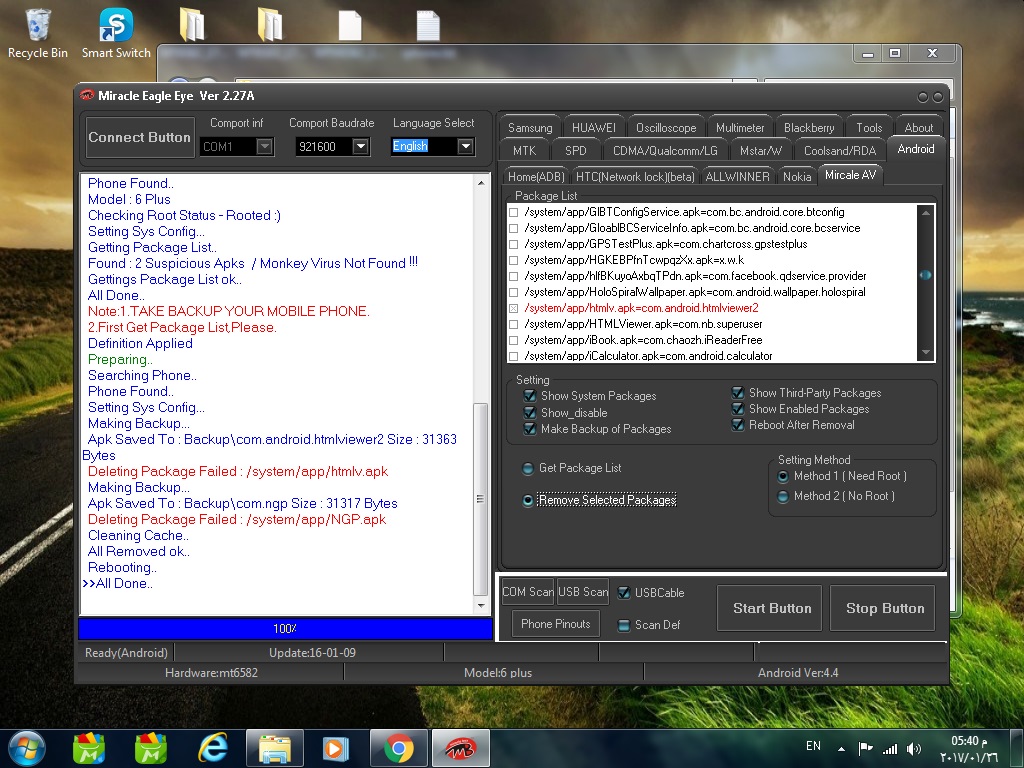This screenshot has width=1024, height=768.
Task: Check the HTMLViewer.apk package checkbox
Action: tap(513, 325)
